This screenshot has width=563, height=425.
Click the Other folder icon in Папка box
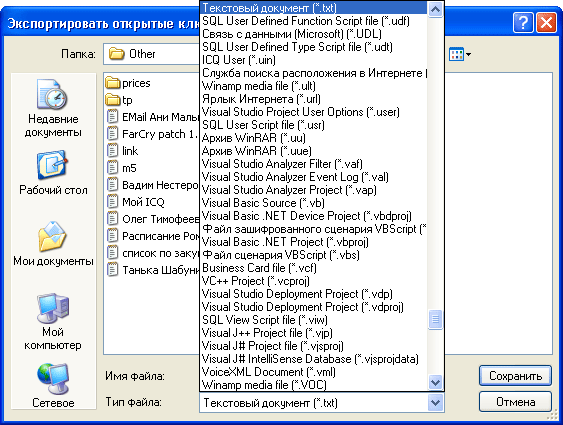coord(116,54)
